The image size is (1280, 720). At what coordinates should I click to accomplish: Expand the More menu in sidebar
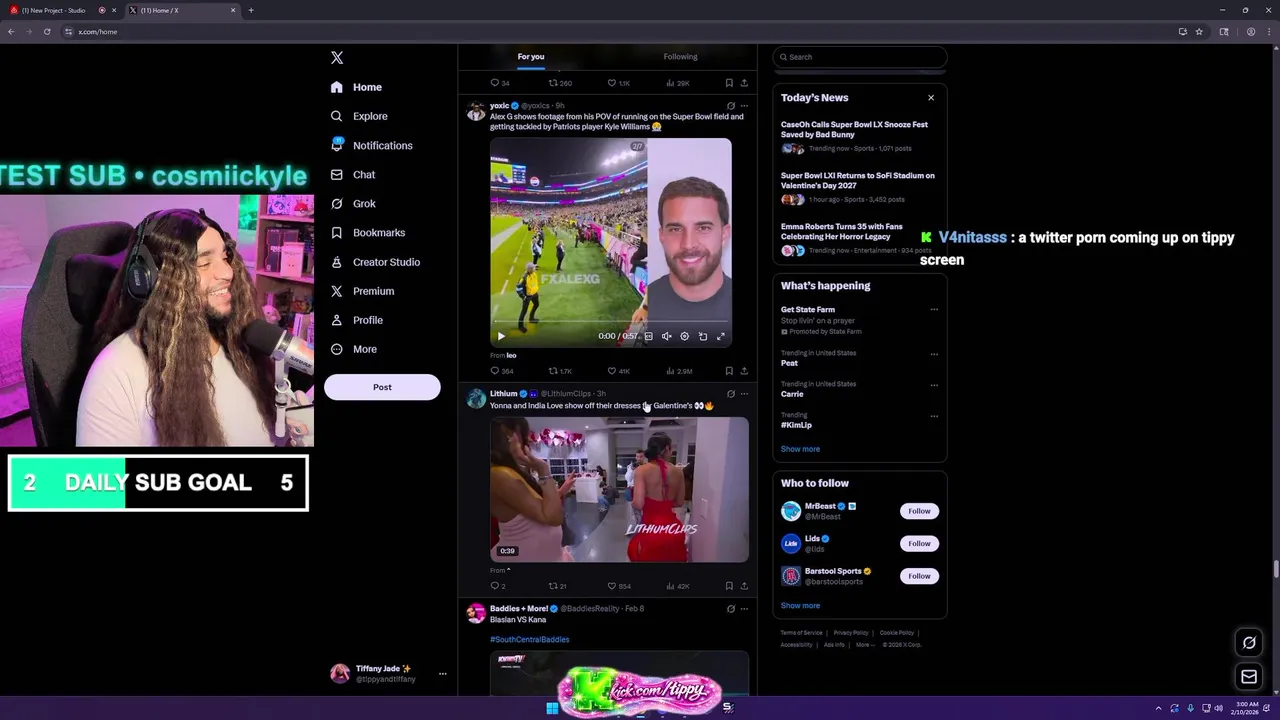point(354,349)
